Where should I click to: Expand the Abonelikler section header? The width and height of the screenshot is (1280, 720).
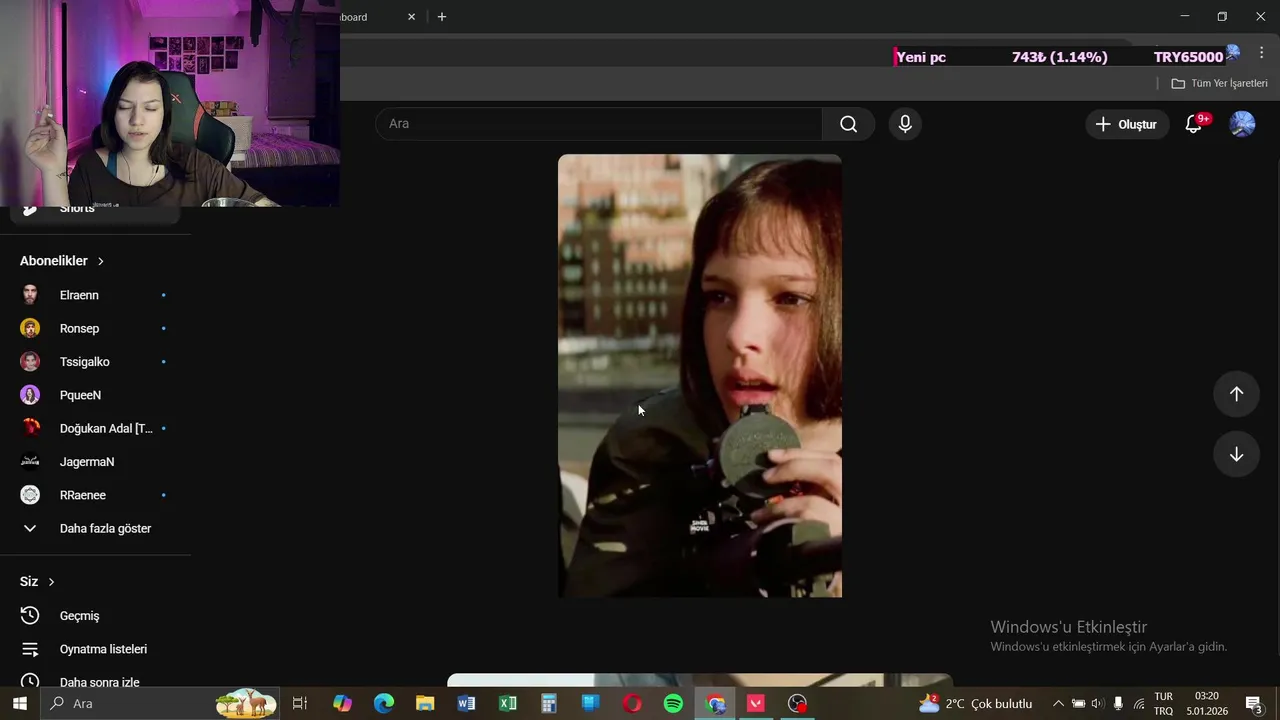[x=62, y=261]
